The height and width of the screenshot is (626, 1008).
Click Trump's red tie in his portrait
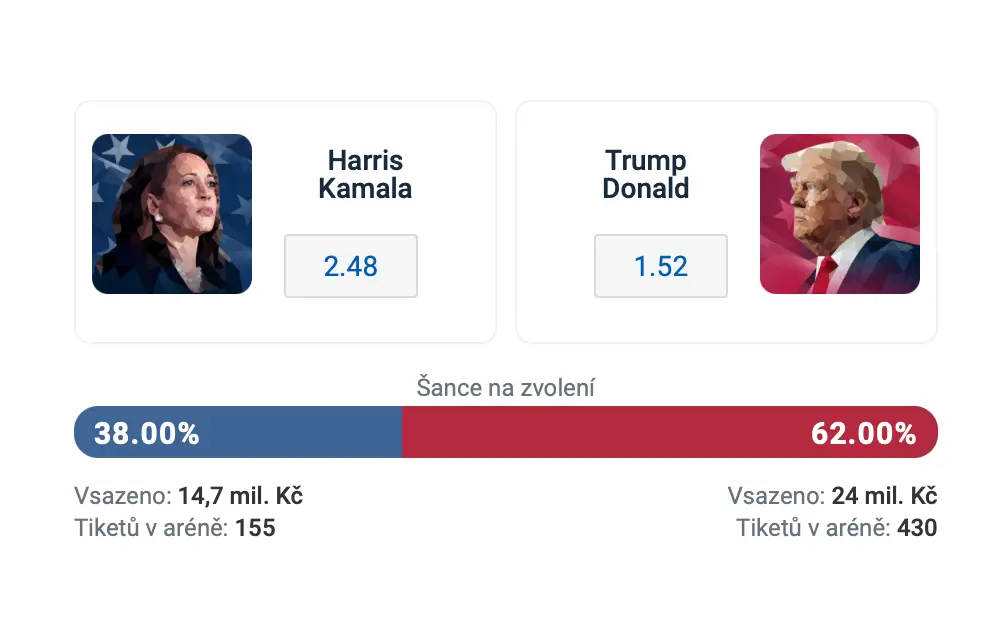click(x=826, y=272)
